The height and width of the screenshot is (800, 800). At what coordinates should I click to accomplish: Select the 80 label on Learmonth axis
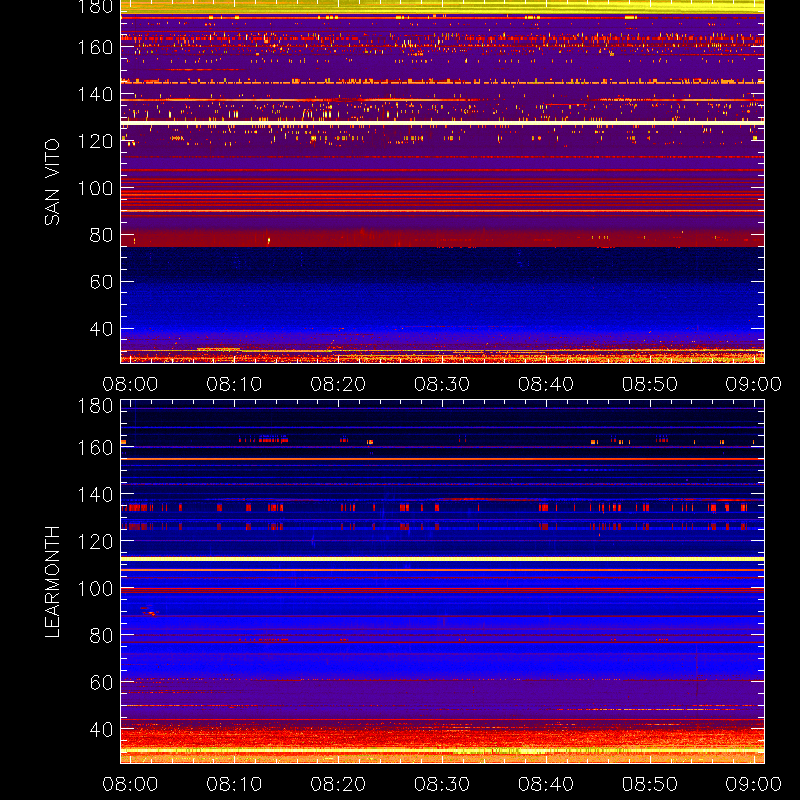pos(101,636)
